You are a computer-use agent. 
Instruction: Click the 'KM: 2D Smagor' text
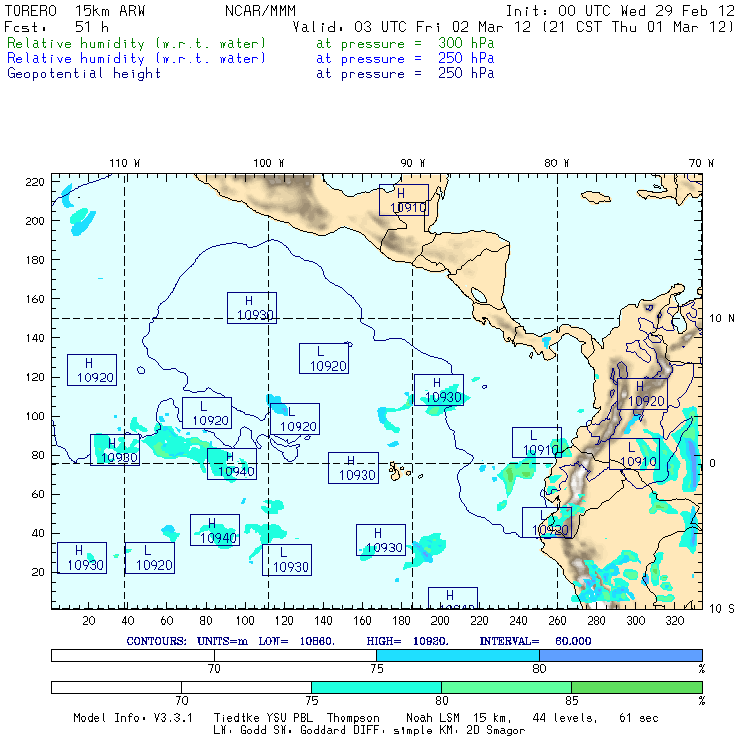click(x=480, y=731)
